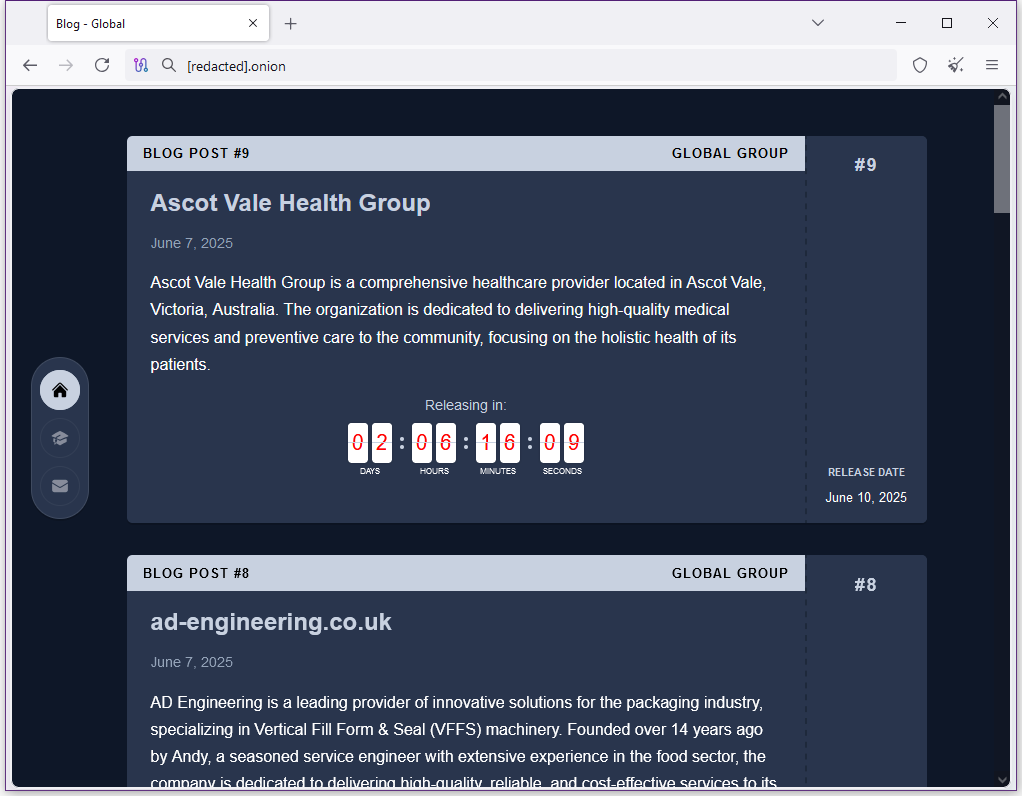The image size is (1022, 796).
Task: Close the browser window
Action: click(x=993, y=23)
